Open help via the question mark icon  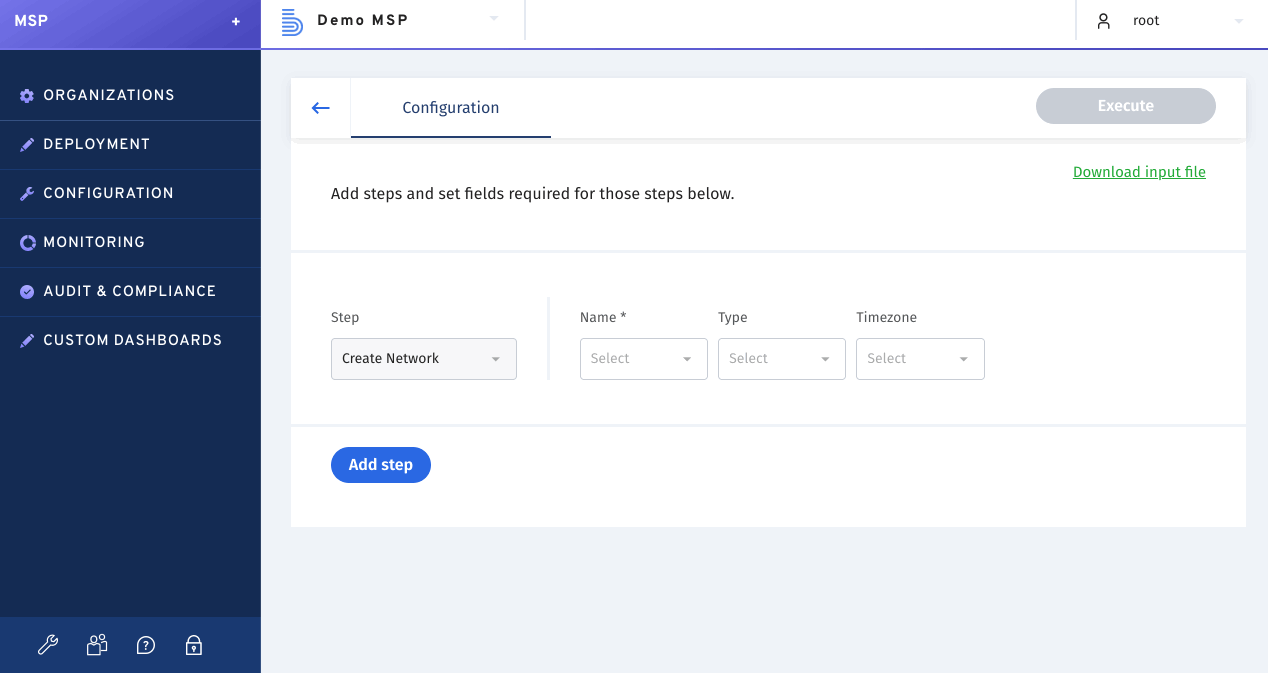tap(145, 645)
